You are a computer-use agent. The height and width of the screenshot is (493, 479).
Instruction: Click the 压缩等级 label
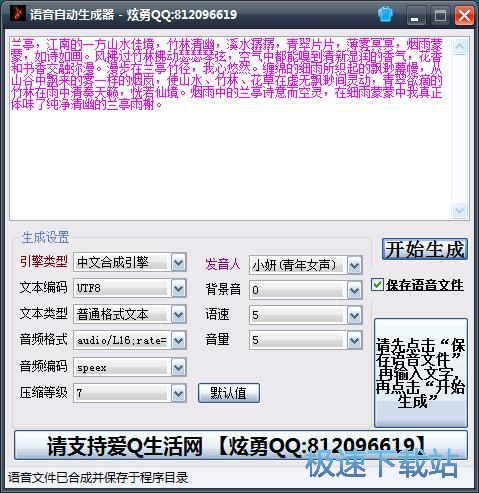[44, 393]
